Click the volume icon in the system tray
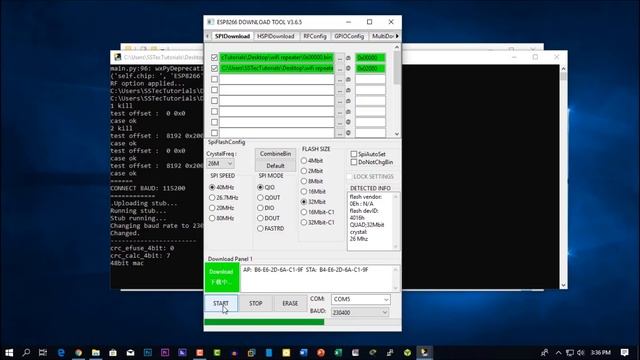640x360 pixels. click(x=581, y=352)
